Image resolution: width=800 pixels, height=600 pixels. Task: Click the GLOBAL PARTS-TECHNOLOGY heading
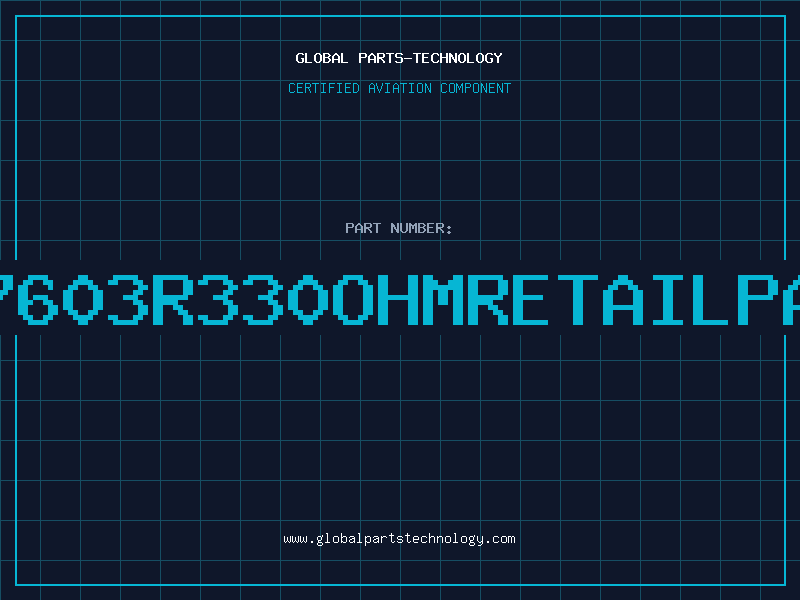tap(399, 58)
